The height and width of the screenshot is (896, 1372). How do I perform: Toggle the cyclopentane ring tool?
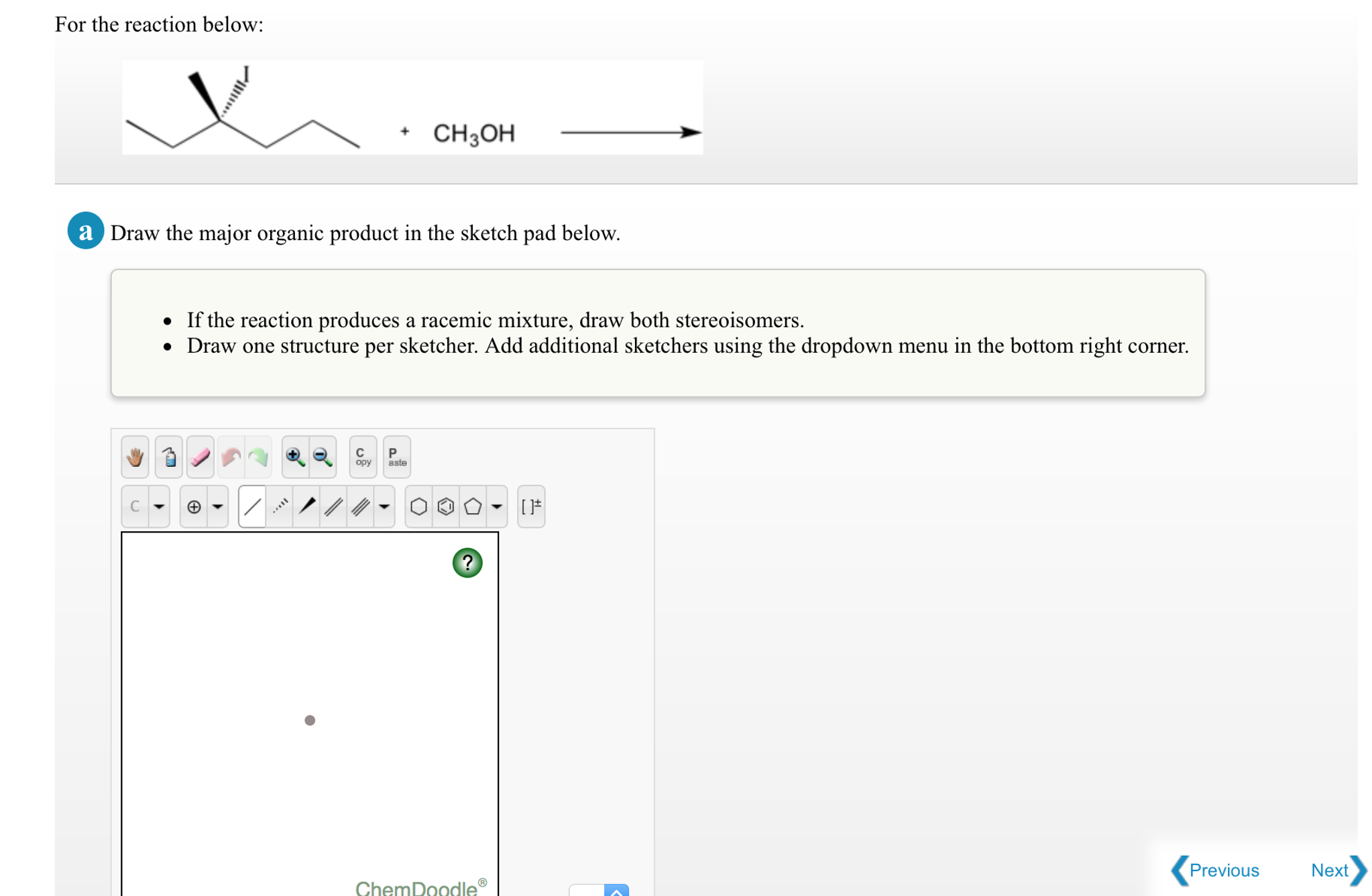click(472, 506)
